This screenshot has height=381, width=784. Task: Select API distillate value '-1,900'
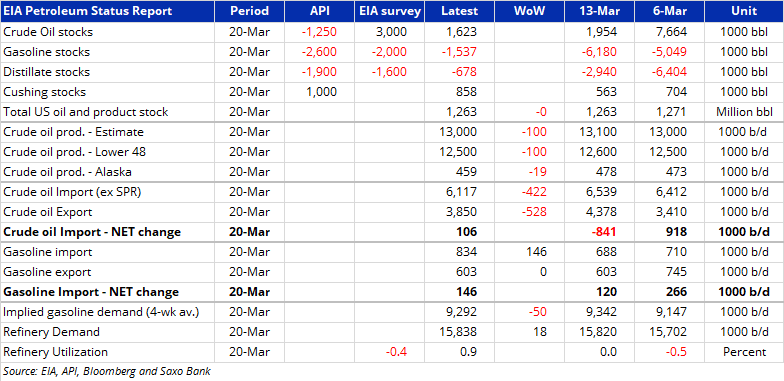click(320, 72)
